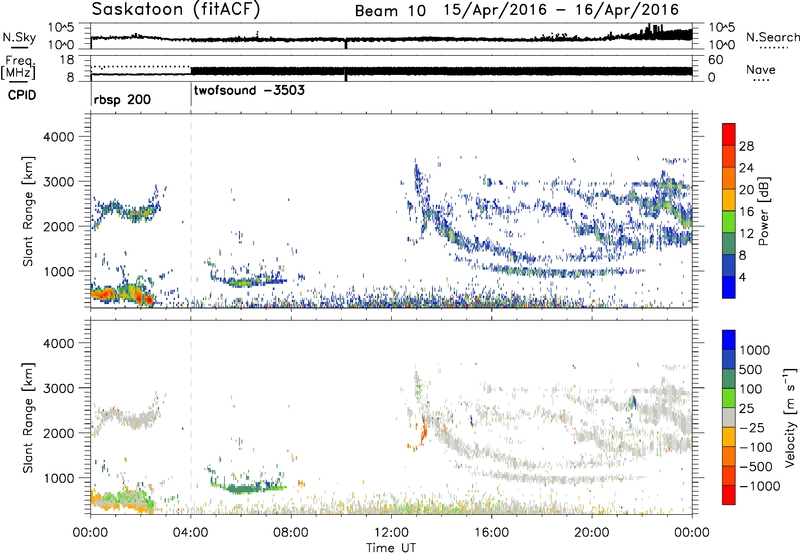
Task: Click the blue bottom of the Power colorbar
Action: [729, 288]
